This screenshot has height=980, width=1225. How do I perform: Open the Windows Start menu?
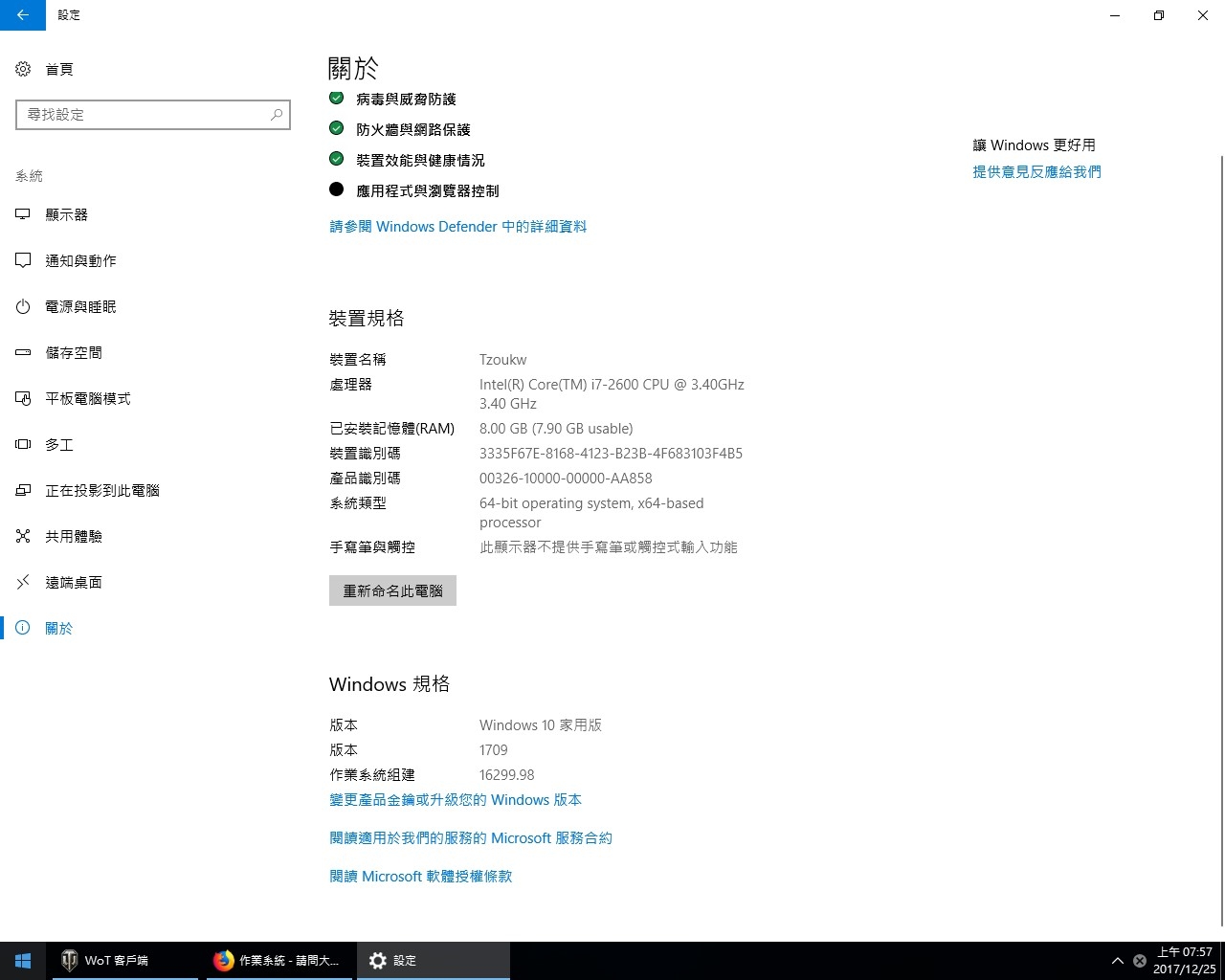(x=23, y=961)
